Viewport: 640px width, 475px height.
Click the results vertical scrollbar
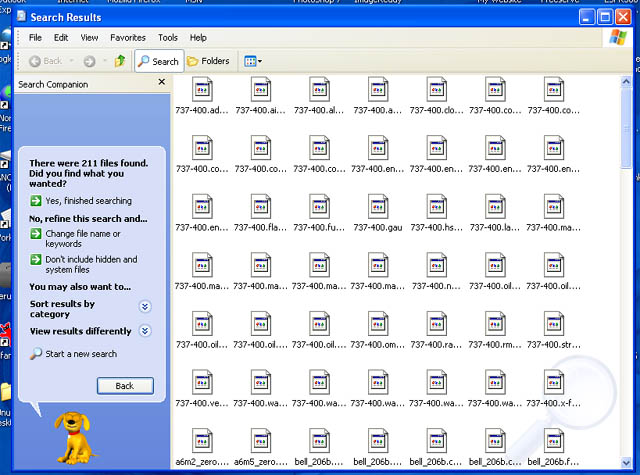(x=627, y=250)
